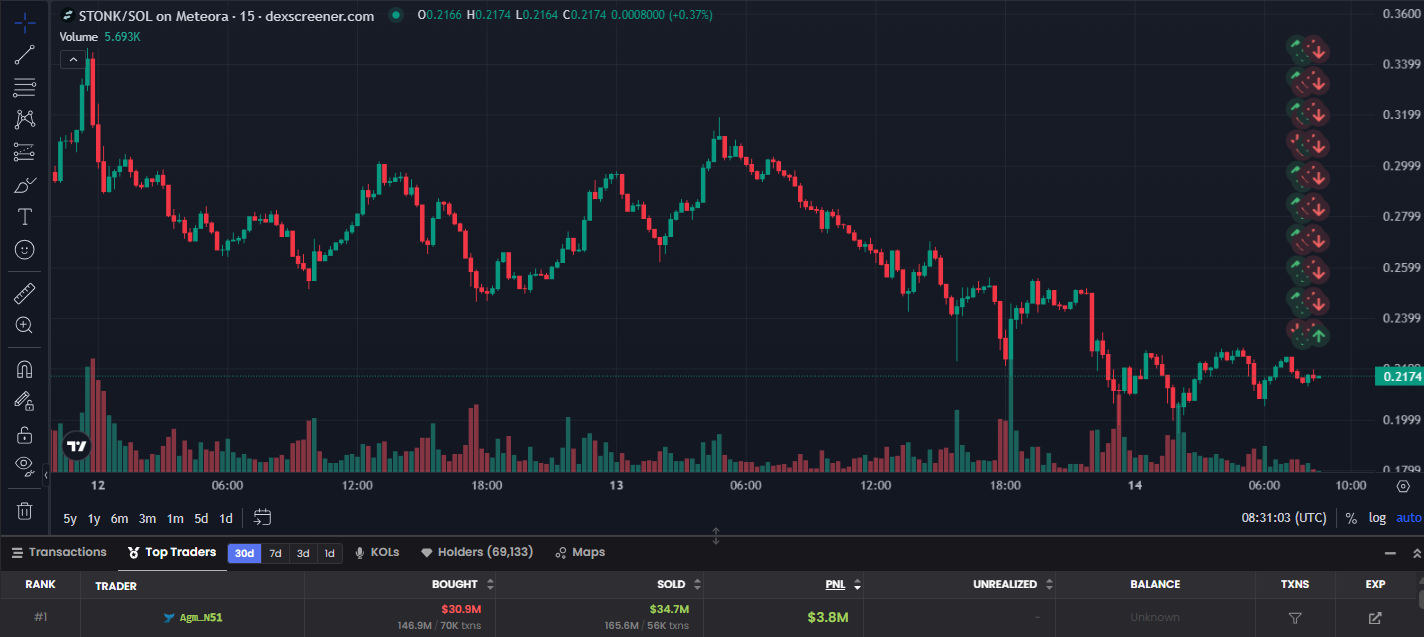The width and height of the screenshot is (1424, 637).
Task: Open the KOLs tab
Action: coord(377,552)
